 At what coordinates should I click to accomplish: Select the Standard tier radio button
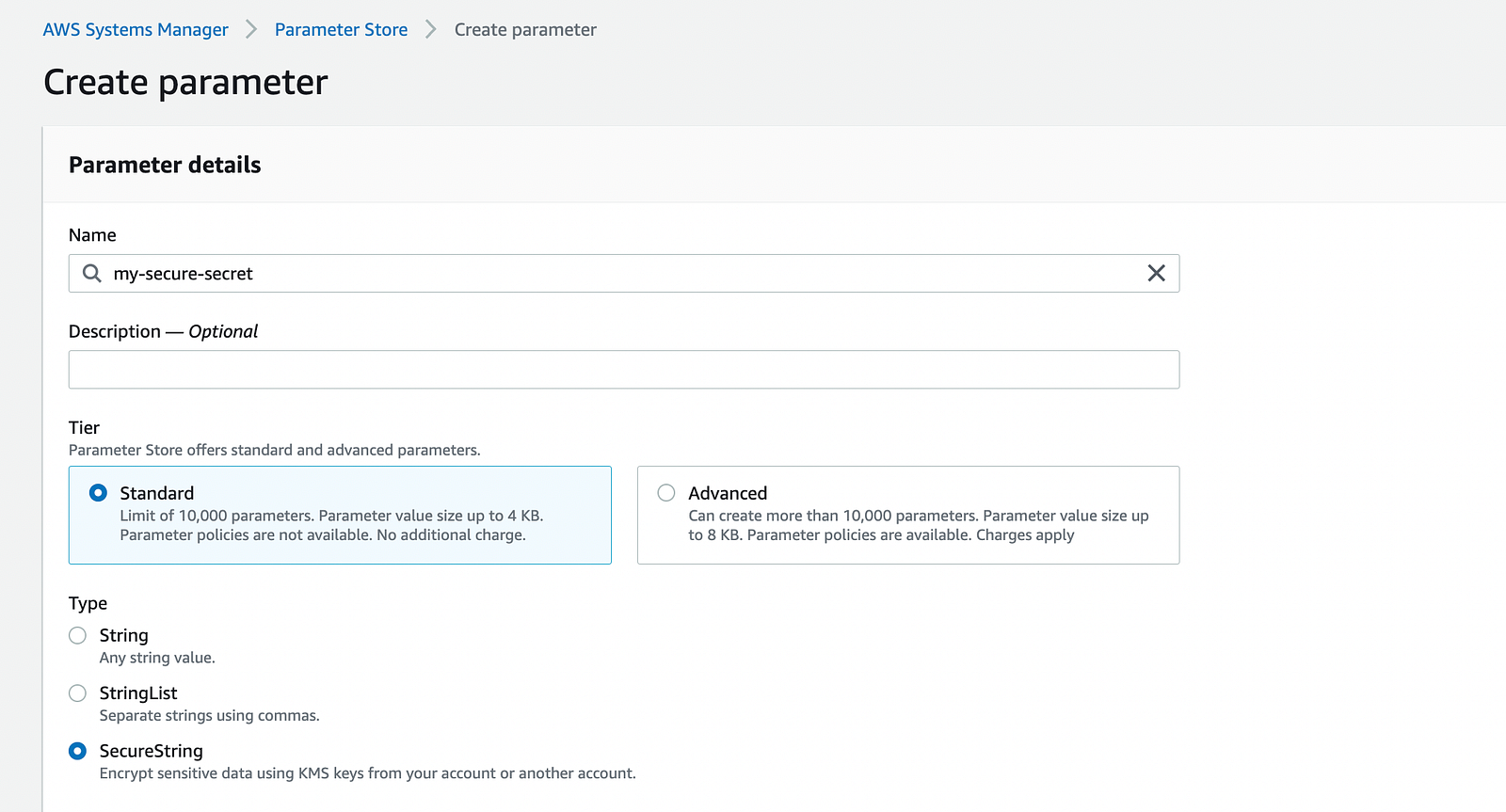point(98,492)
